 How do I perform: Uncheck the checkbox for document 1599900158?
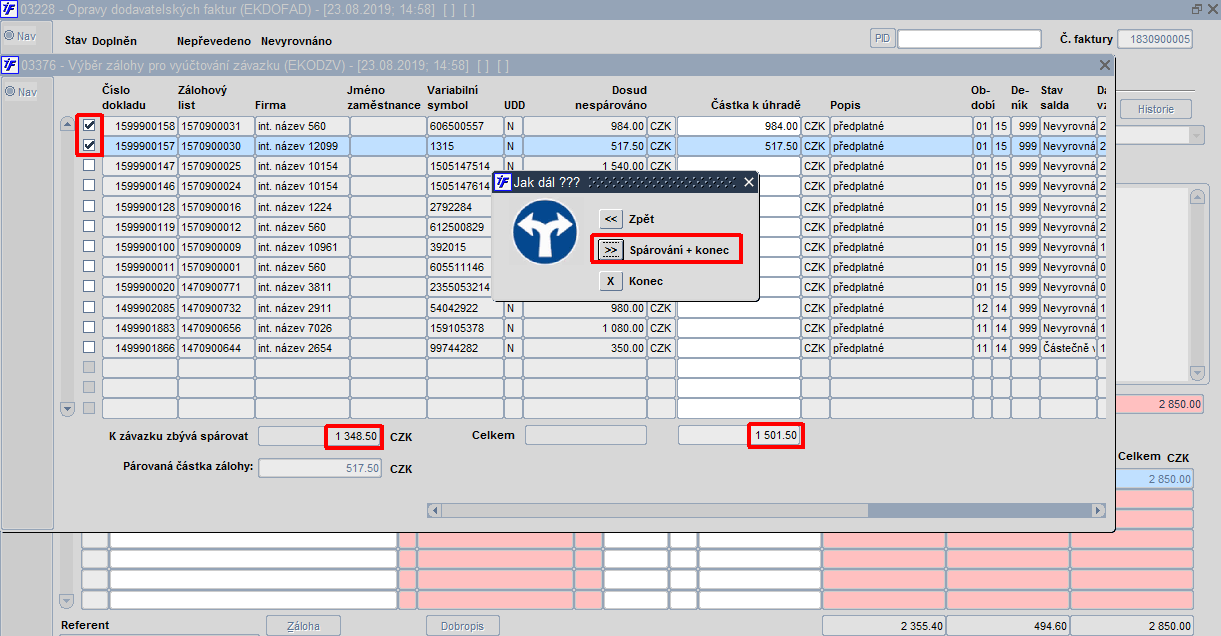click(89, 126)
